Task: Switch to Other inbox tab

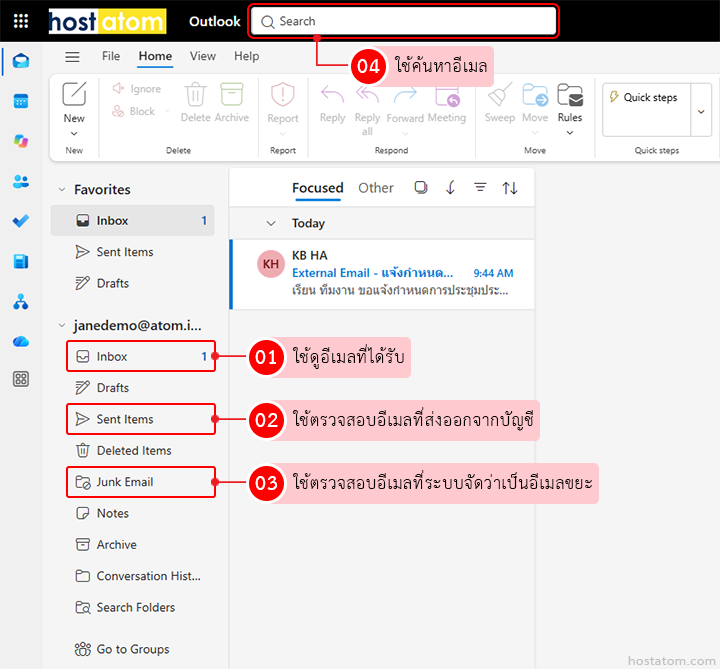Action: click(376, 188)
